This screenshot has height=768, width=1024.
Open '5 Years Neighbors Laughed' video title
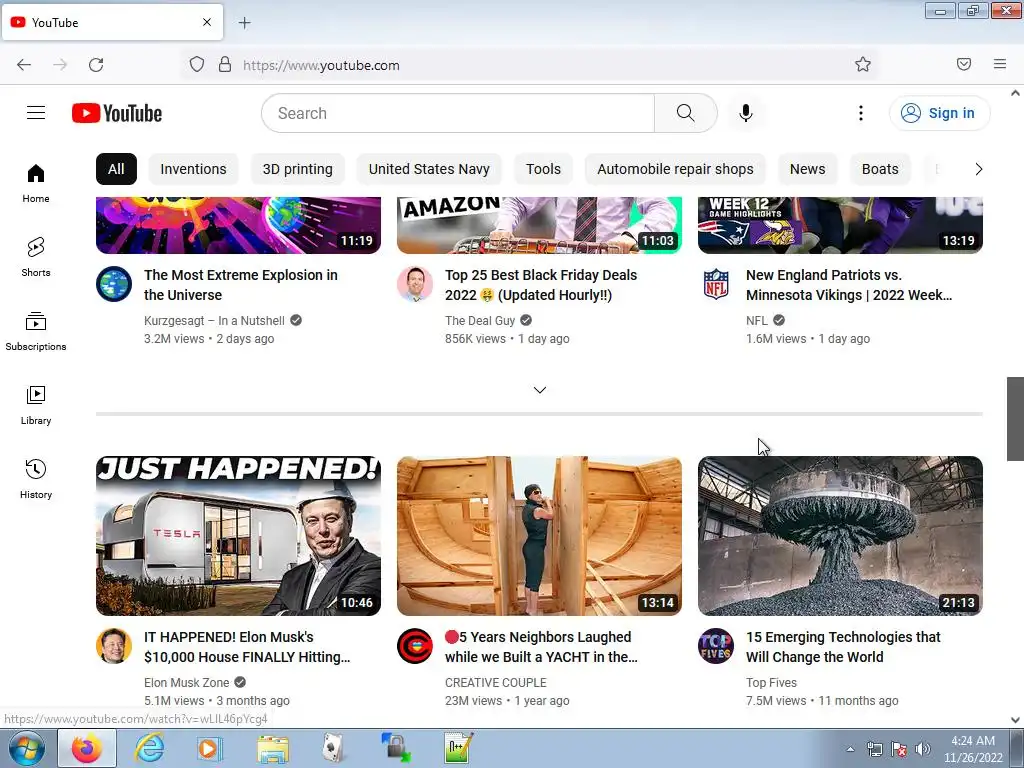541,647
